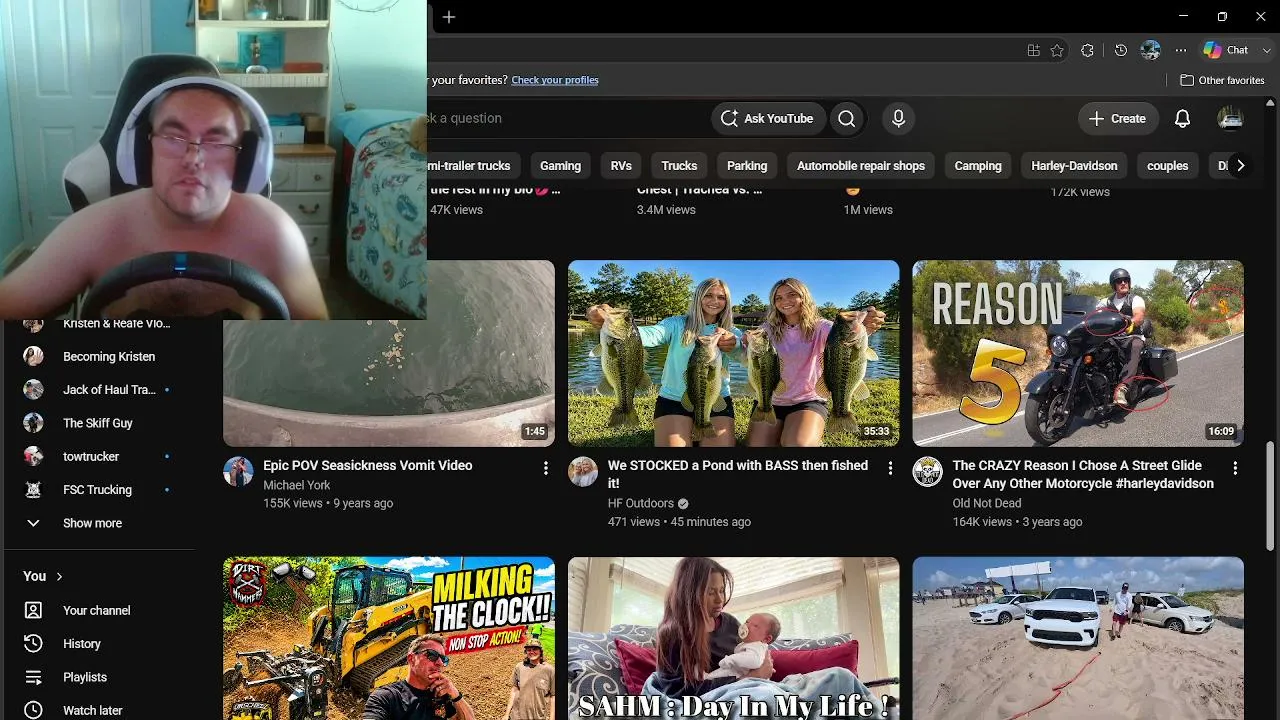This screenshot has height=720, width=1280.
Task: Open We STOCKED a Pond with BASS title
Action: 738,474
